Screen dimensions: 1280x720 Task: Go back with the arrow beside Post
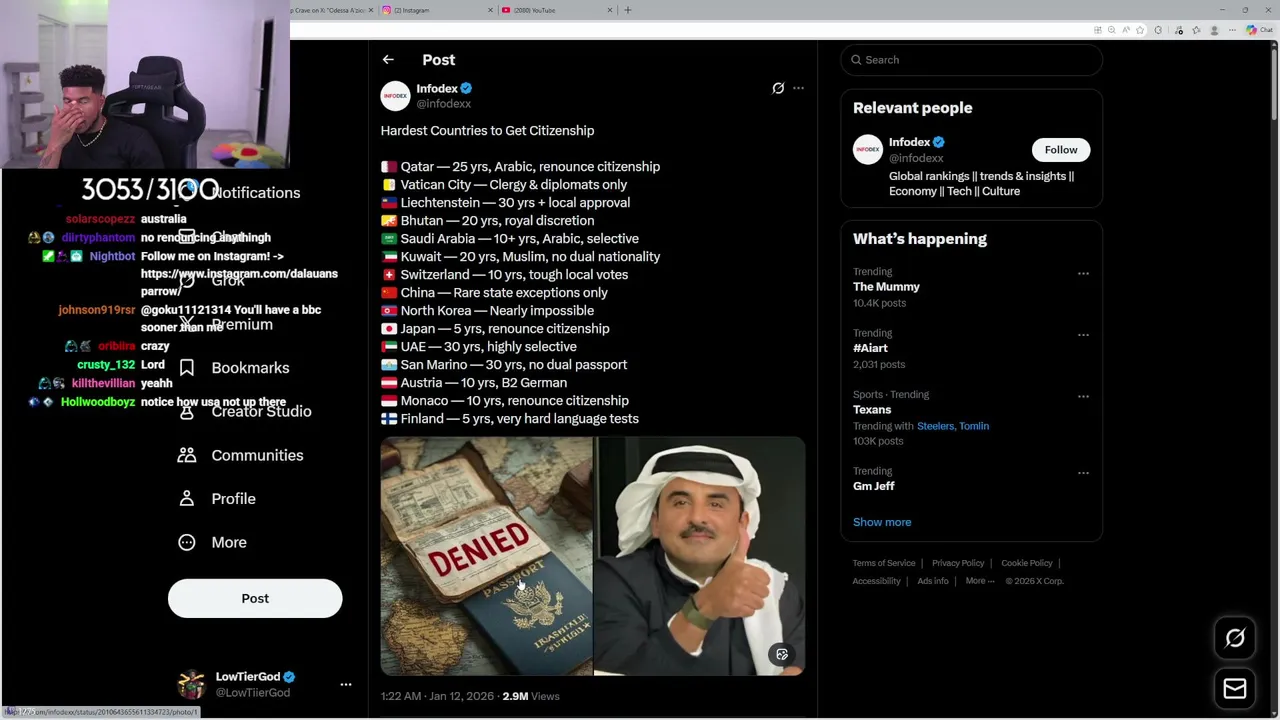click(388, 60)
